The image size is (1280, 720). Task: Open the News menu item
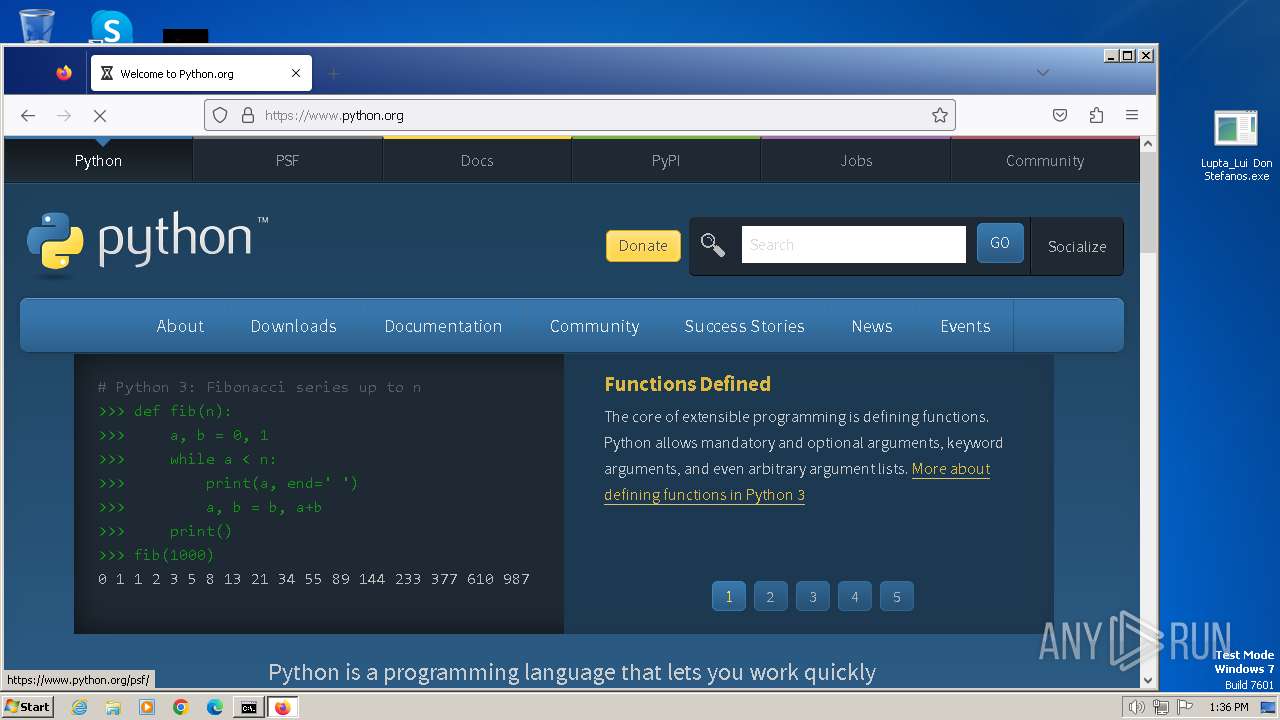tap(872, 326)
